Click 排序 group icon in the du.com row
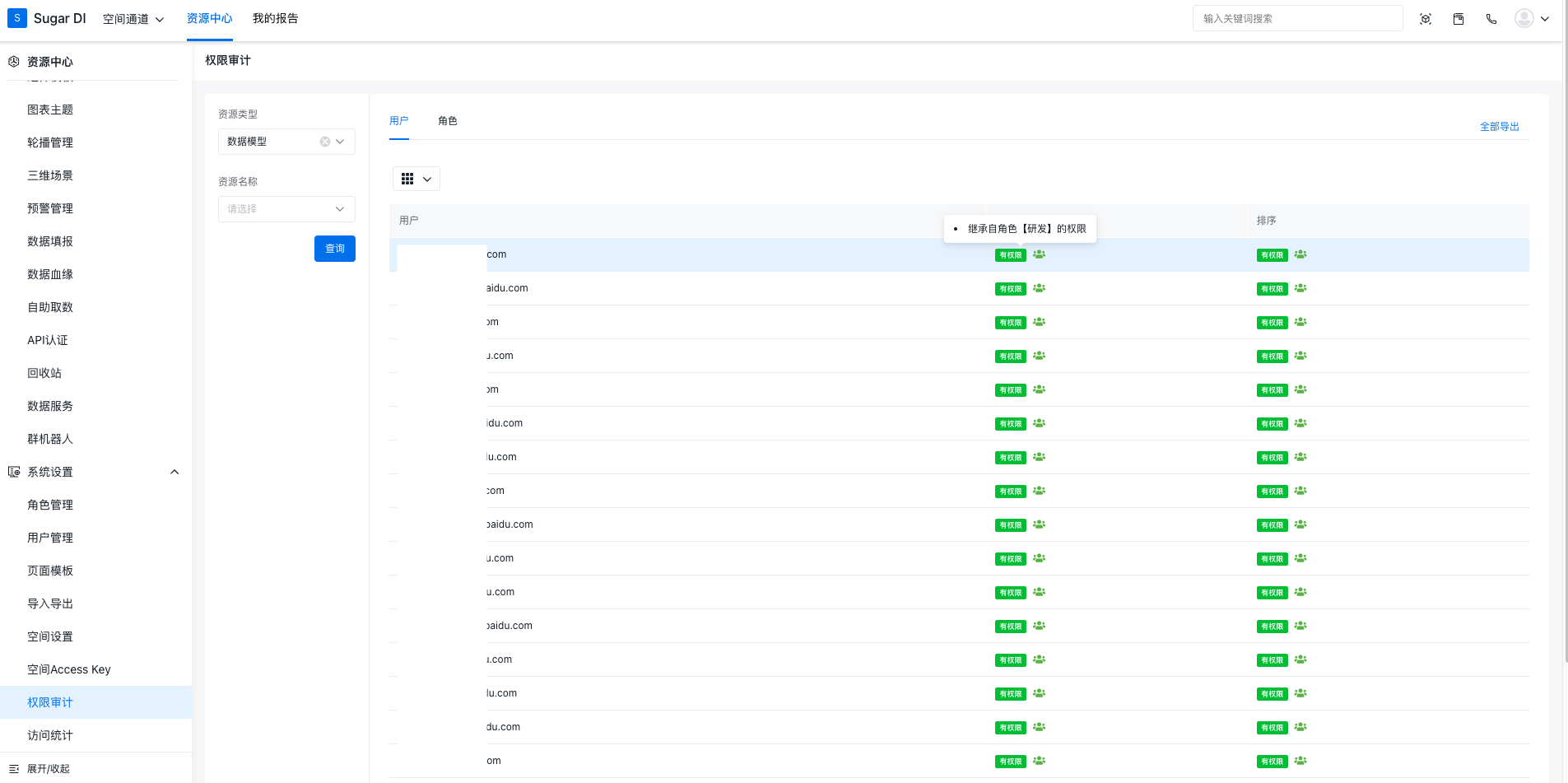Image resolution: width=1568 pixels, height=783 pixels. point(1300,727)
